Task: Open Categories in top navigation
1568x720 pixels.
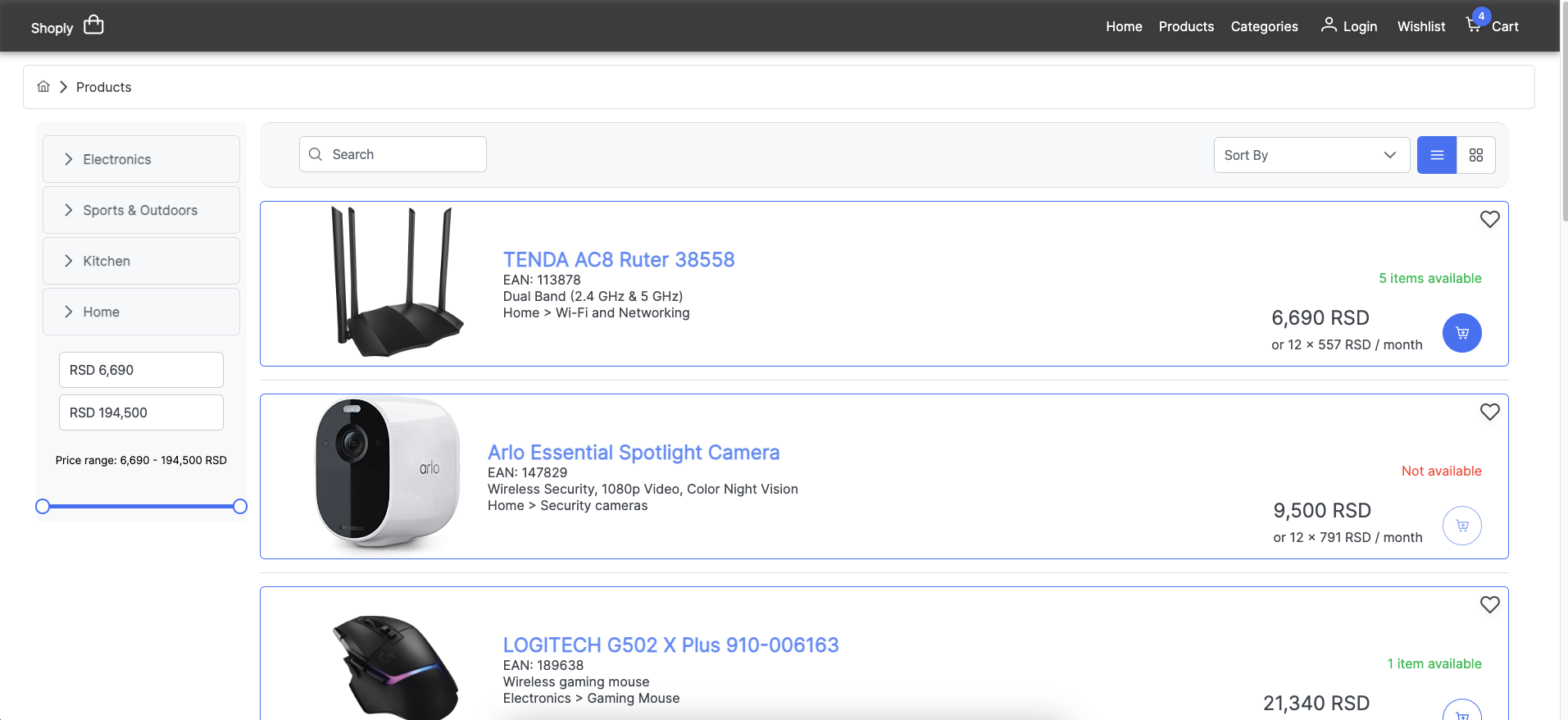Action: click(x=1264, y=26)
